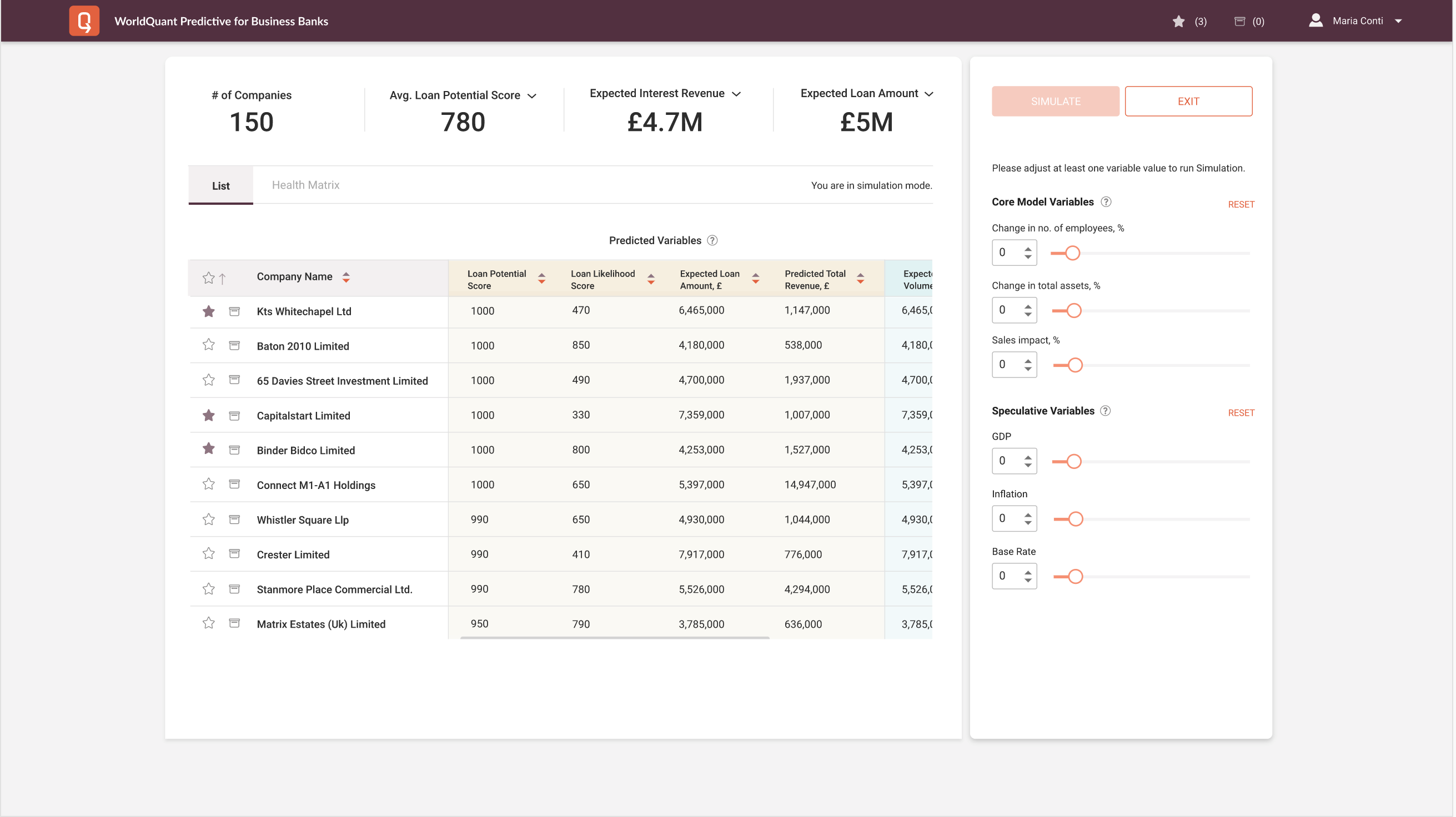Unstar Binder Bidco Limited
The height and width of the screenshot is (817, 1456).
pos(209,449)
